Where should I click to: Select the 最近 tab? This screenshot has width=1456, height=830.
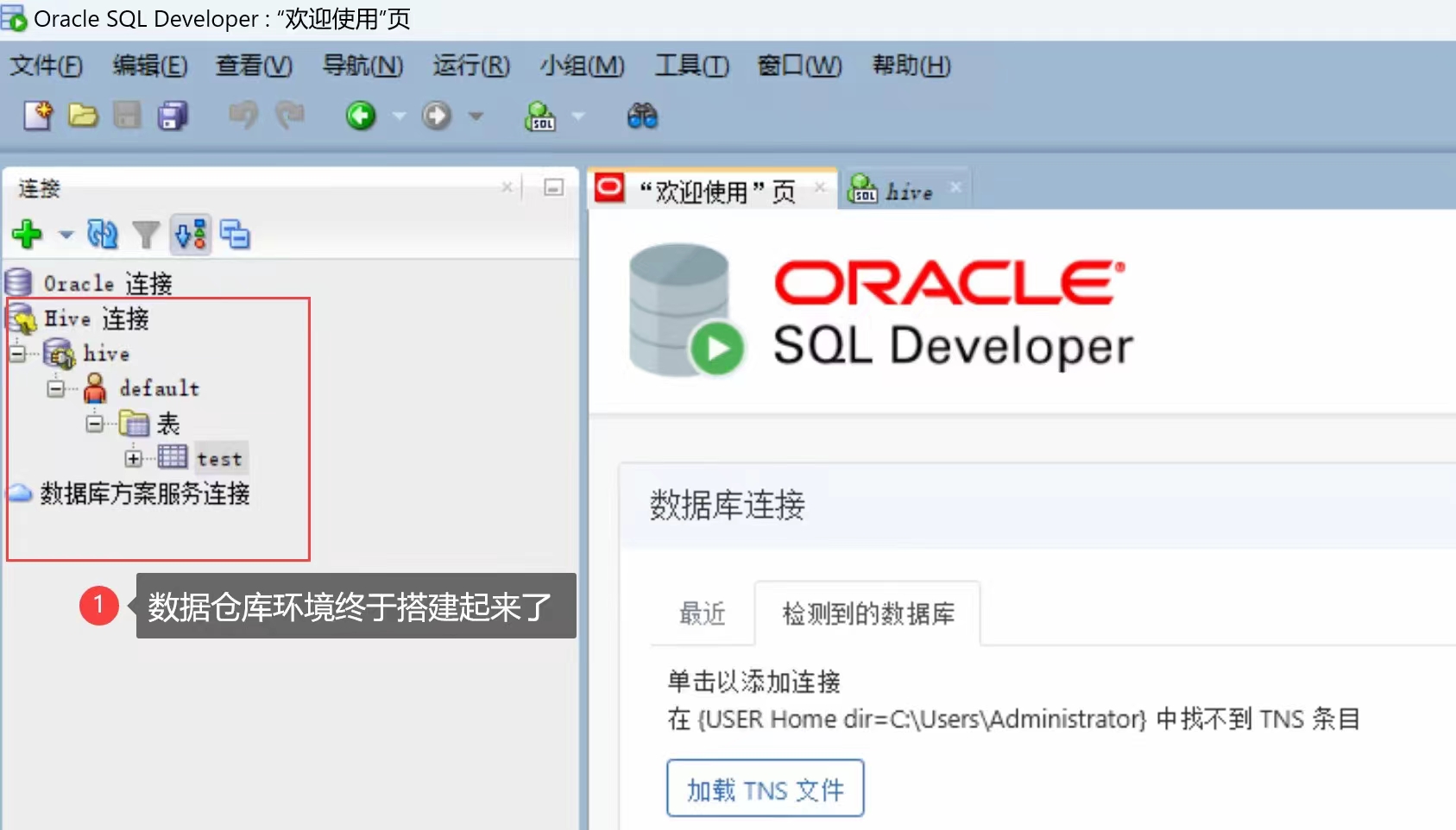coord(703,613)
